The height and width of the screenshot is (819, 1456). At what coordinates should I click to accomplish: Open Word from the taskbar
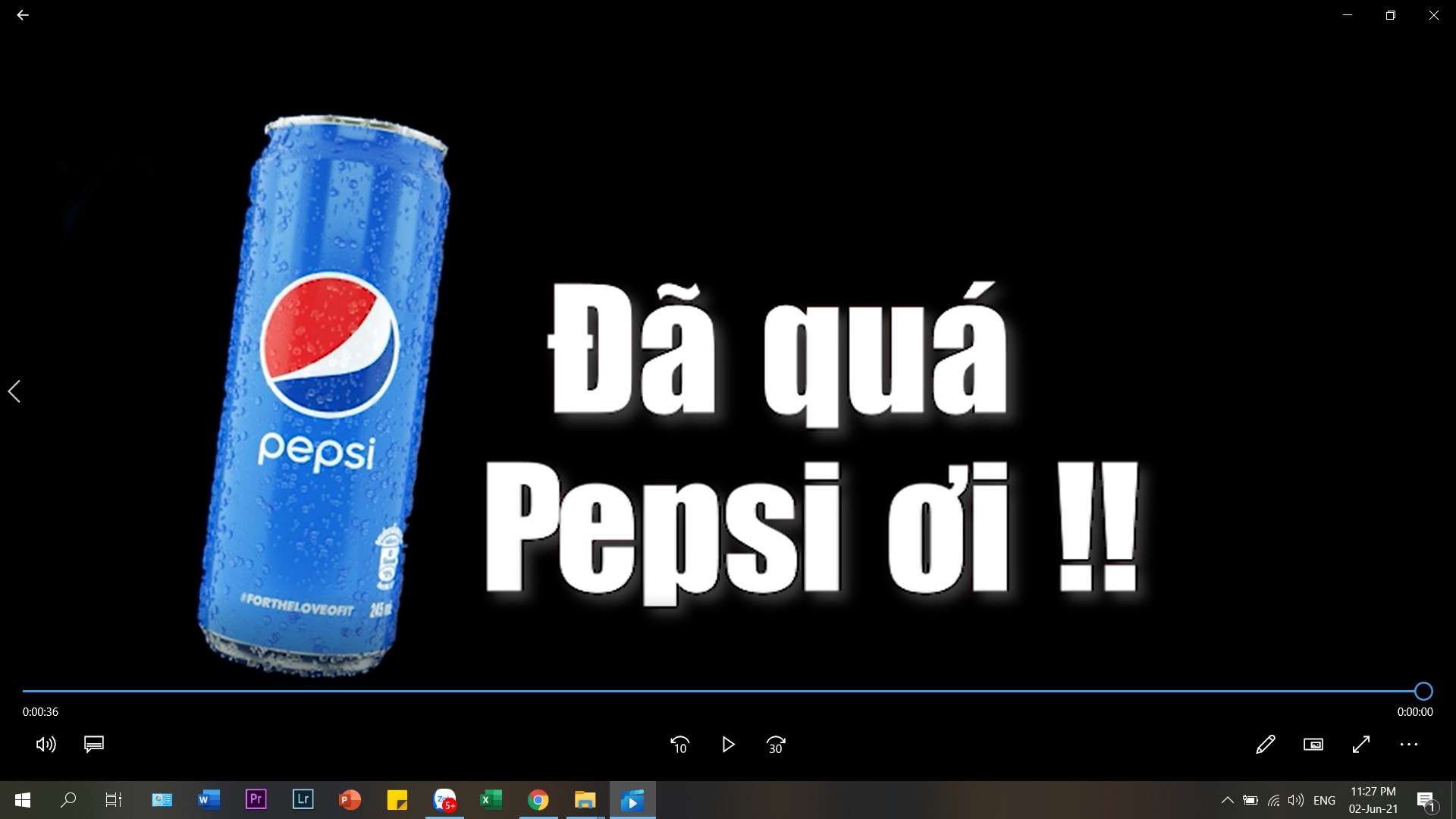(209, 800)
